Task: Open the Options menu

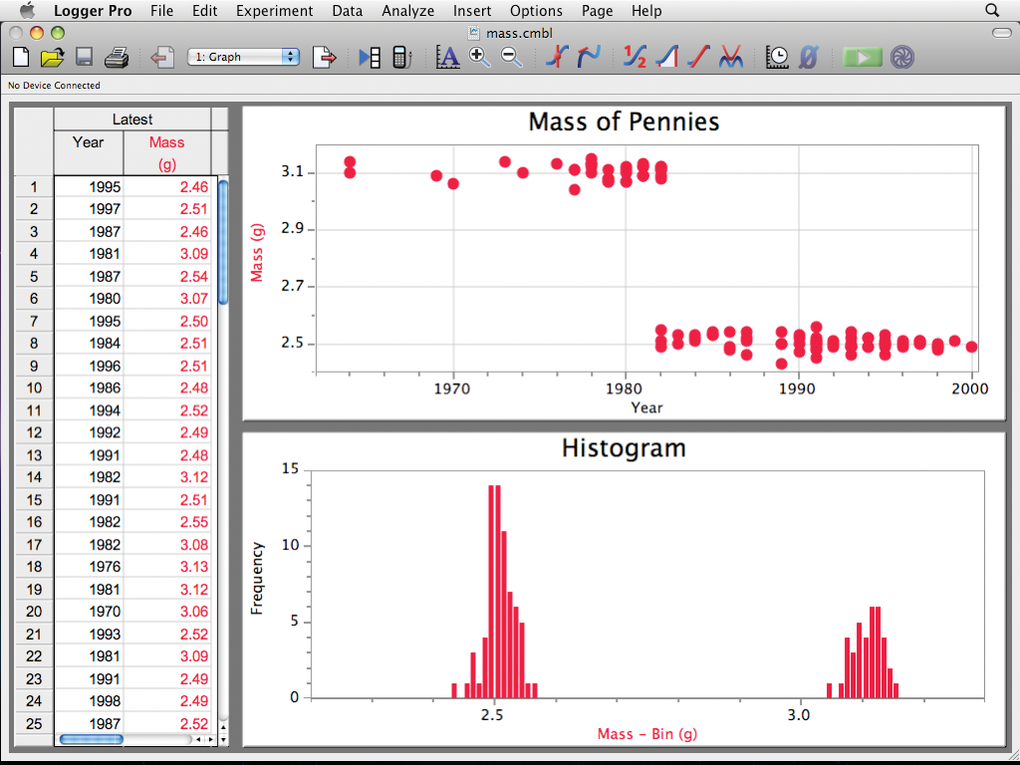Action: (536, 11)
